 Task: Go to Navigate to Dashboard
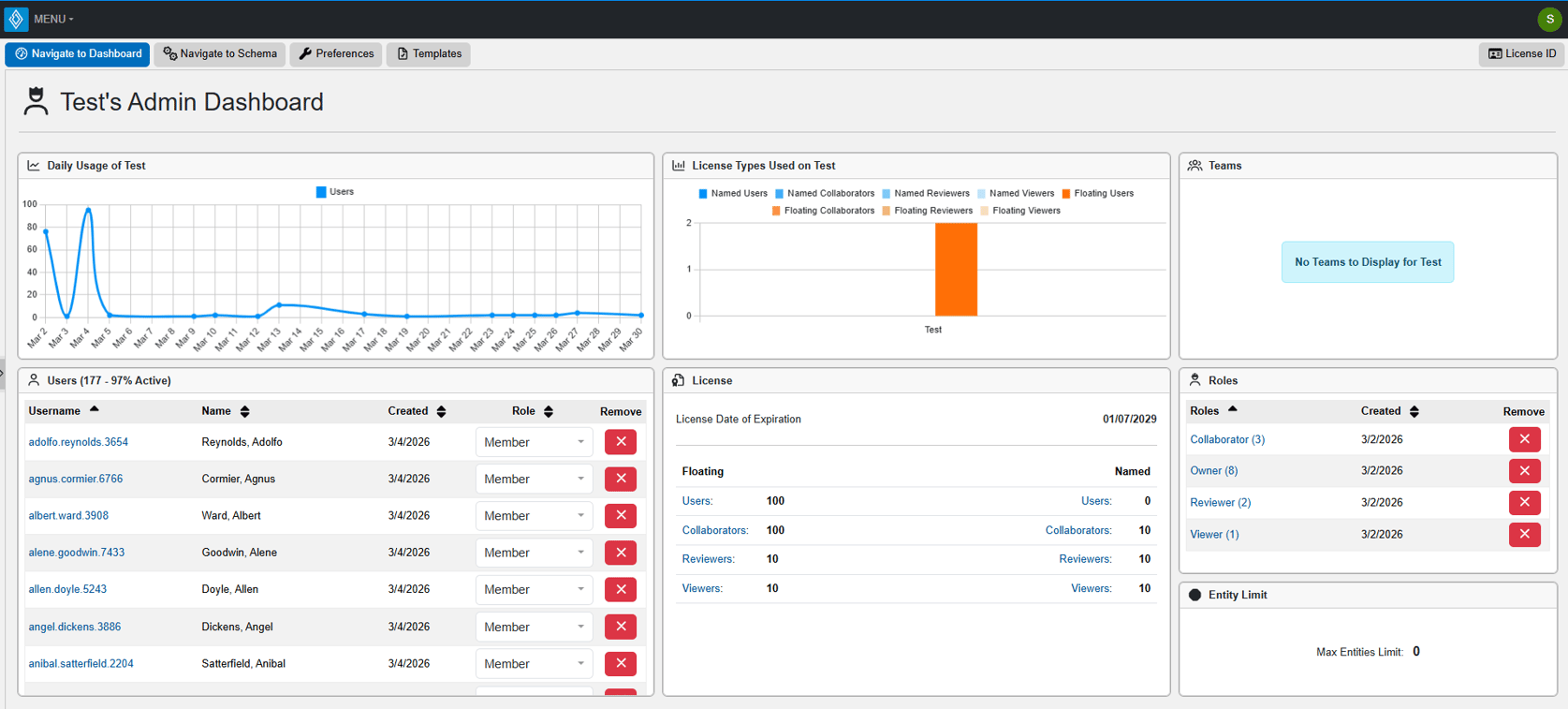(78, 54)
